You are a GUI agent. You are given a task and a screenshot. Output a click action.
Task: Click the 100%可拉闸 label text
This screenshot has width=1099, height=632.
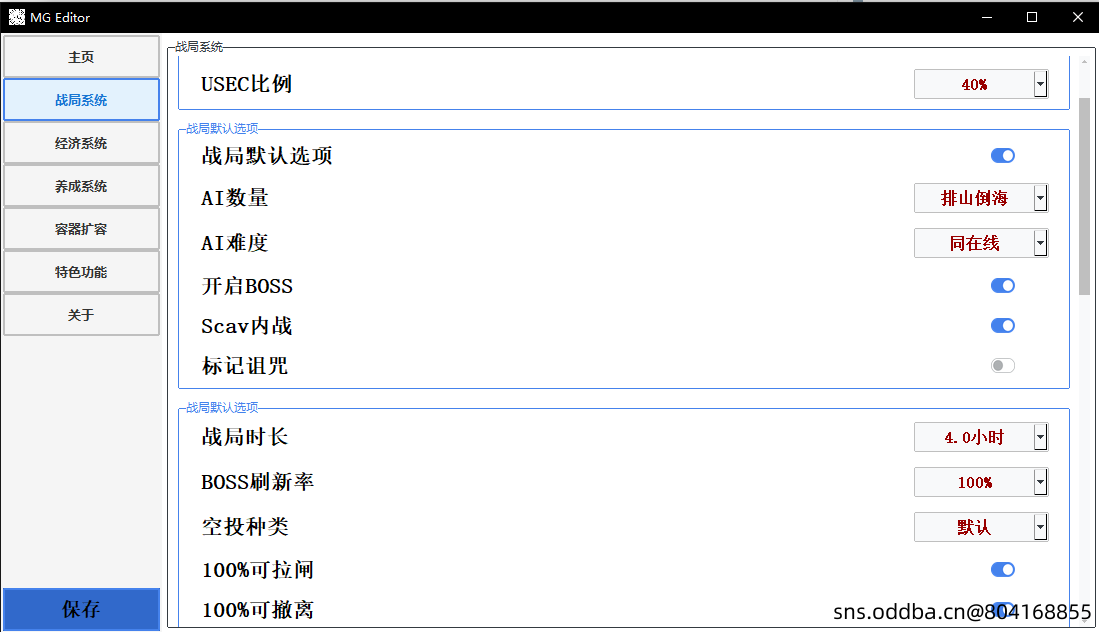257,570
